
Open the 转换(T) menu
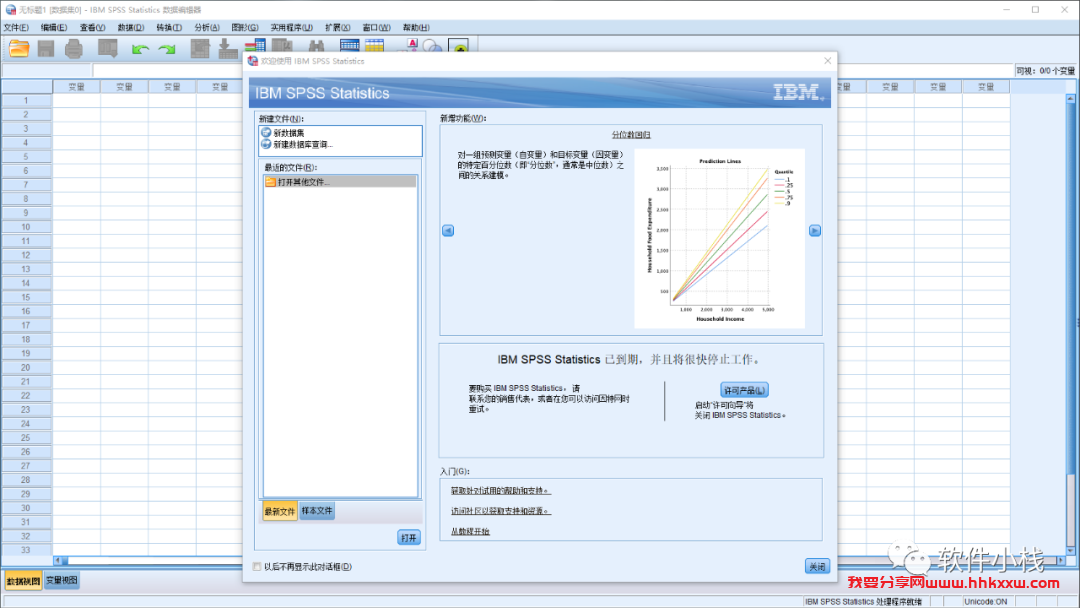click(x=169, y=28)
